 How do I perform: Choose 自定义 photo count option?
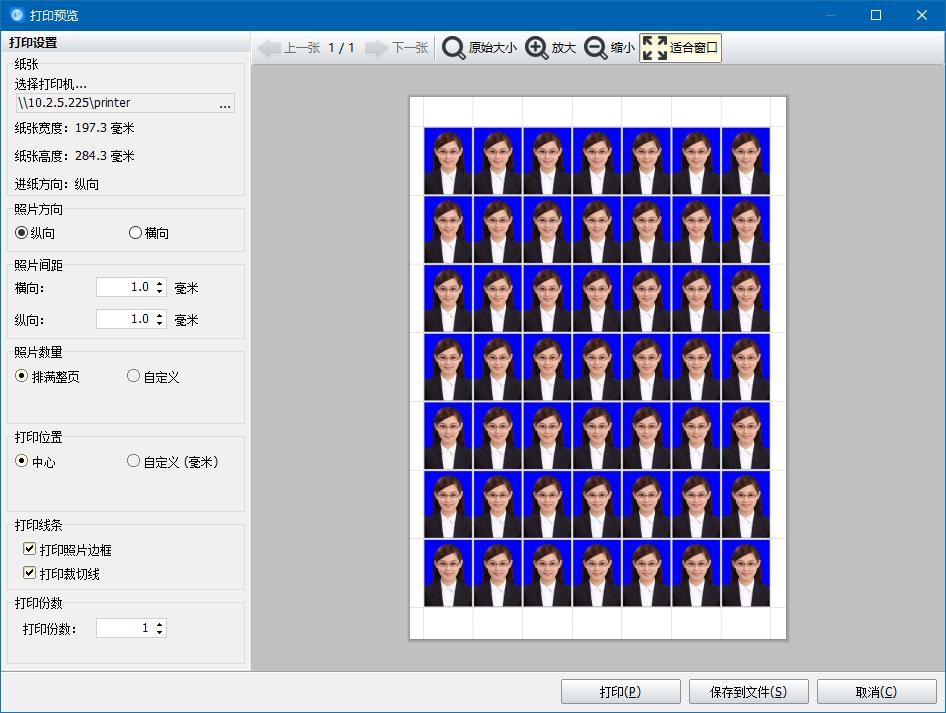[x=133, y=376]
